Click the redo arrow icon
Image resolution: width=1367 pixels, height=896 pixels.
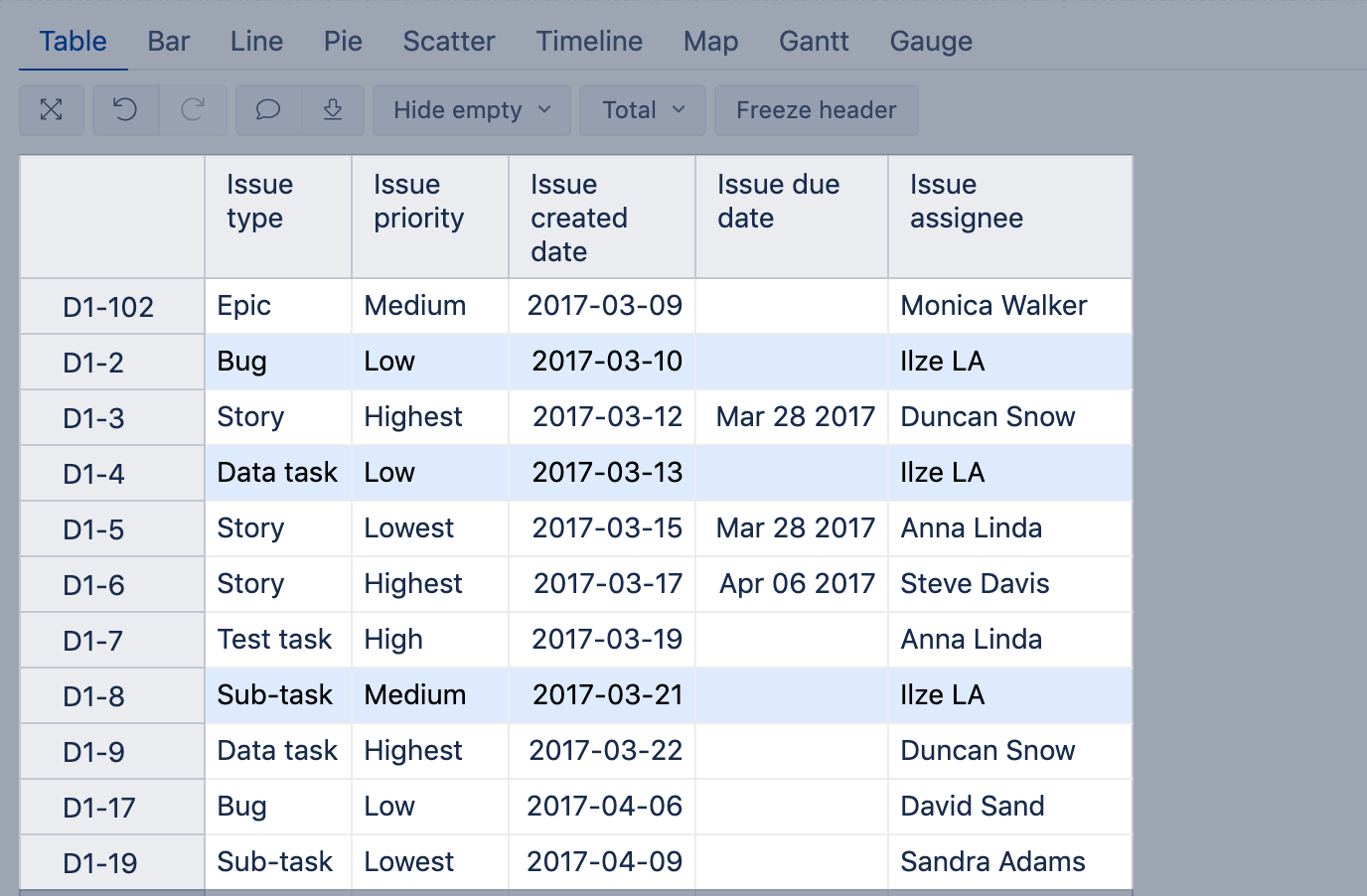pyautogui.click(x=193, y=110)
